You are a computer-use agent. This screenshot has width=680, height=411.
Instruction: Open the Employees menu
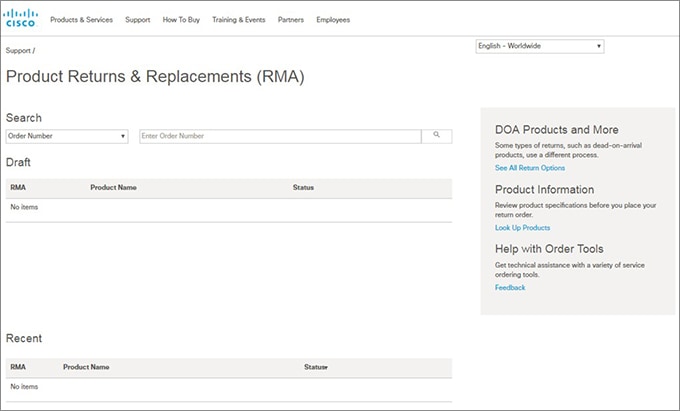click(333, 20)
